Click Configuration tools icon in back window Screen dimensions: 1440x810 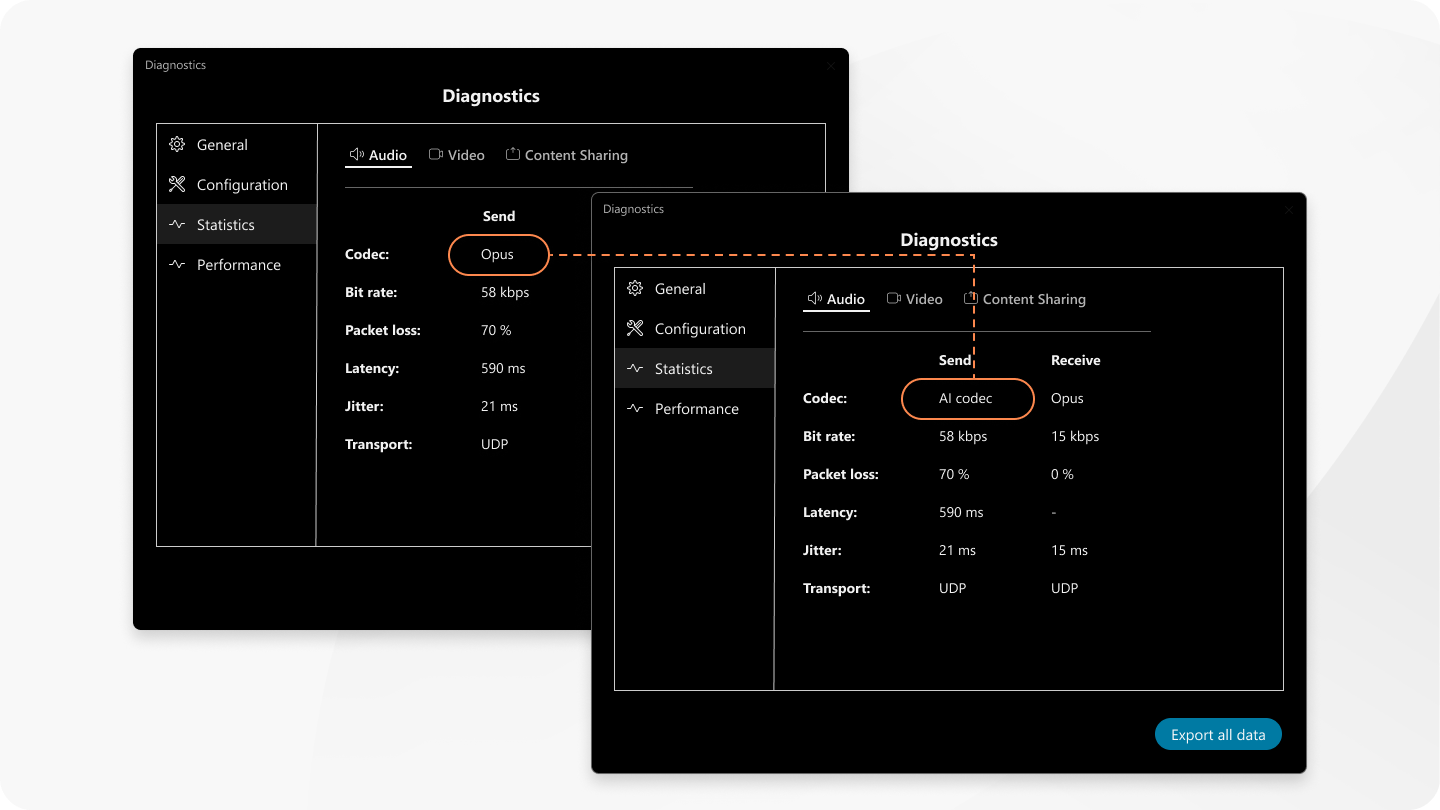click(177, 185)
